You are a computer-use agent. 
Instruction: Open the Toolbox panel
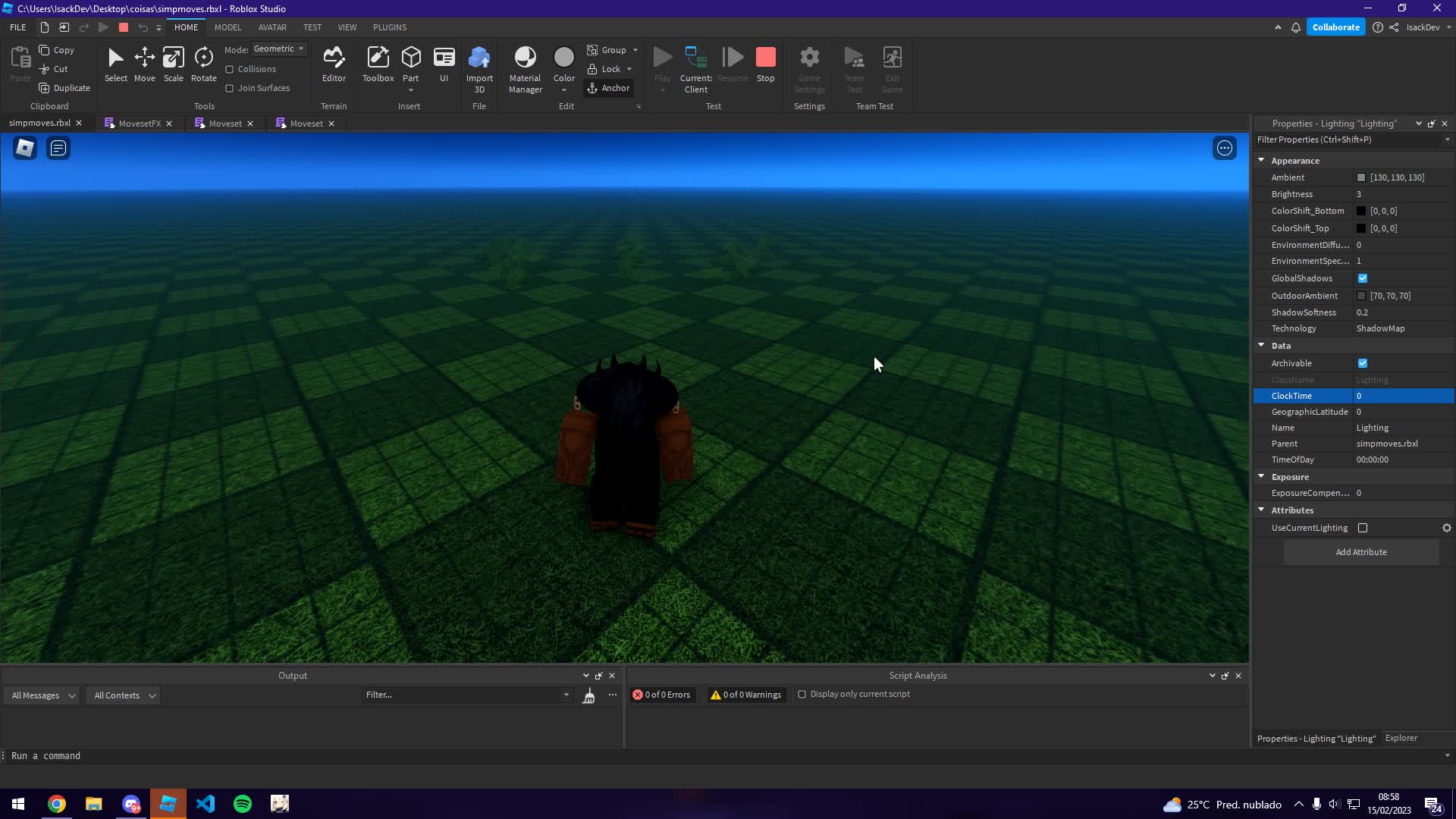378,64
